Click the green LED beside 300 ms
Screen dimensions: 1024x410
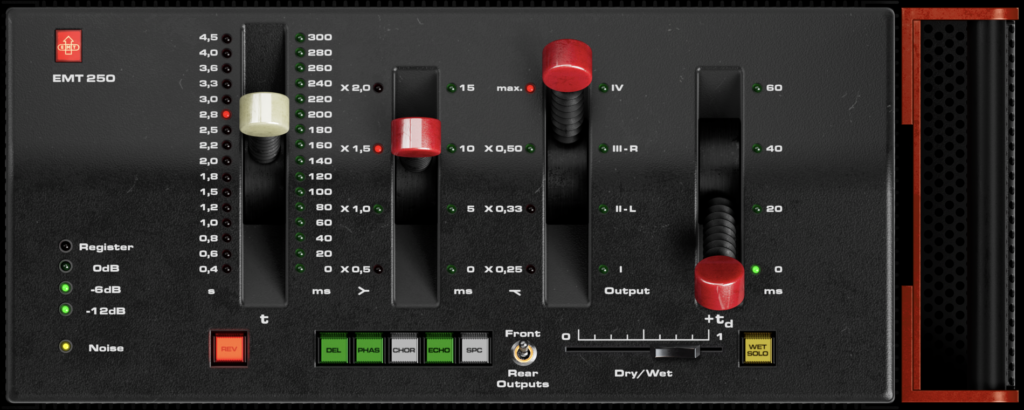point(300,37)
